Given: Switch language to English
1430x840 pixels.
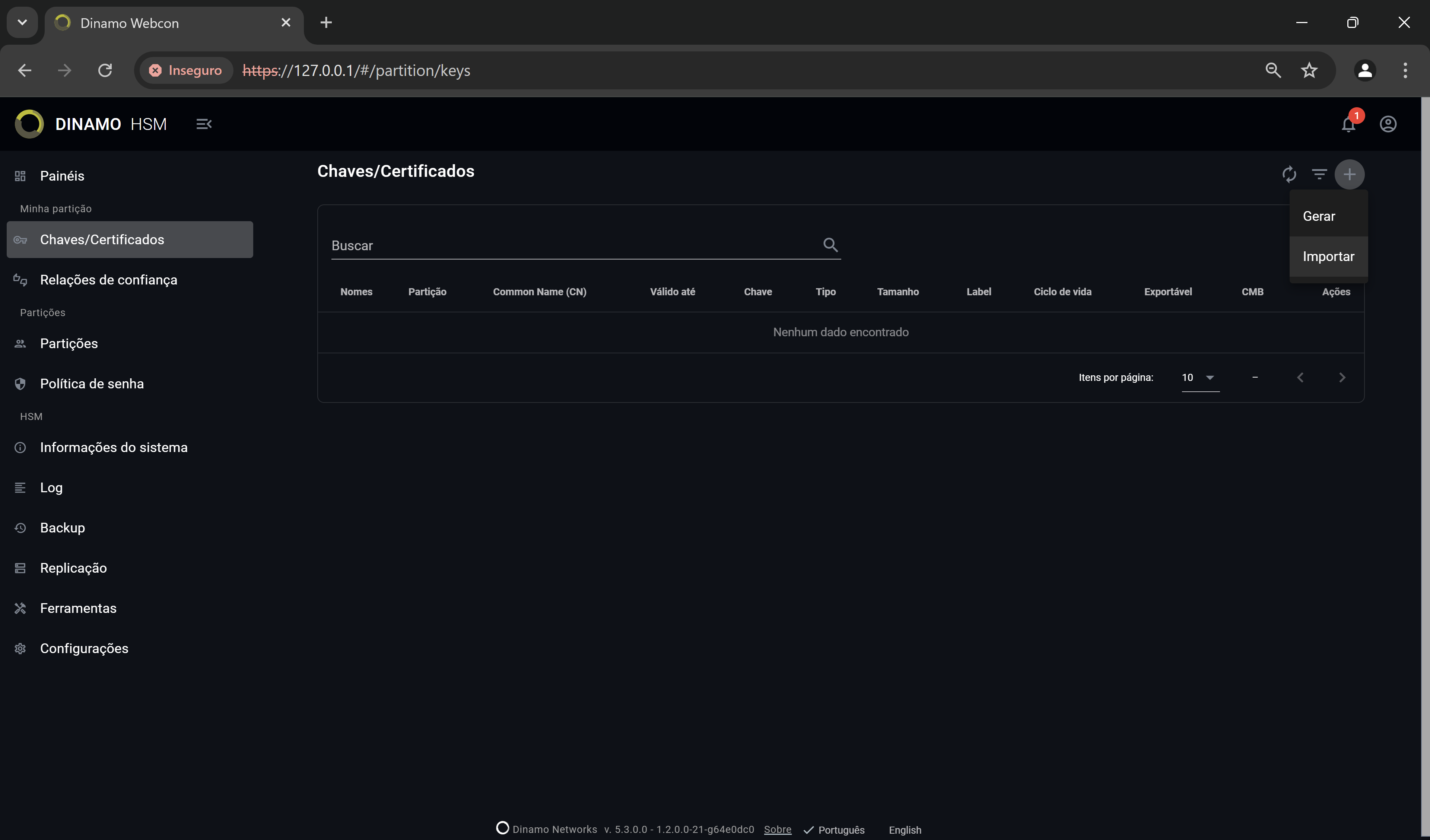Looking at the screenshot, I should (x=905, y=830).
